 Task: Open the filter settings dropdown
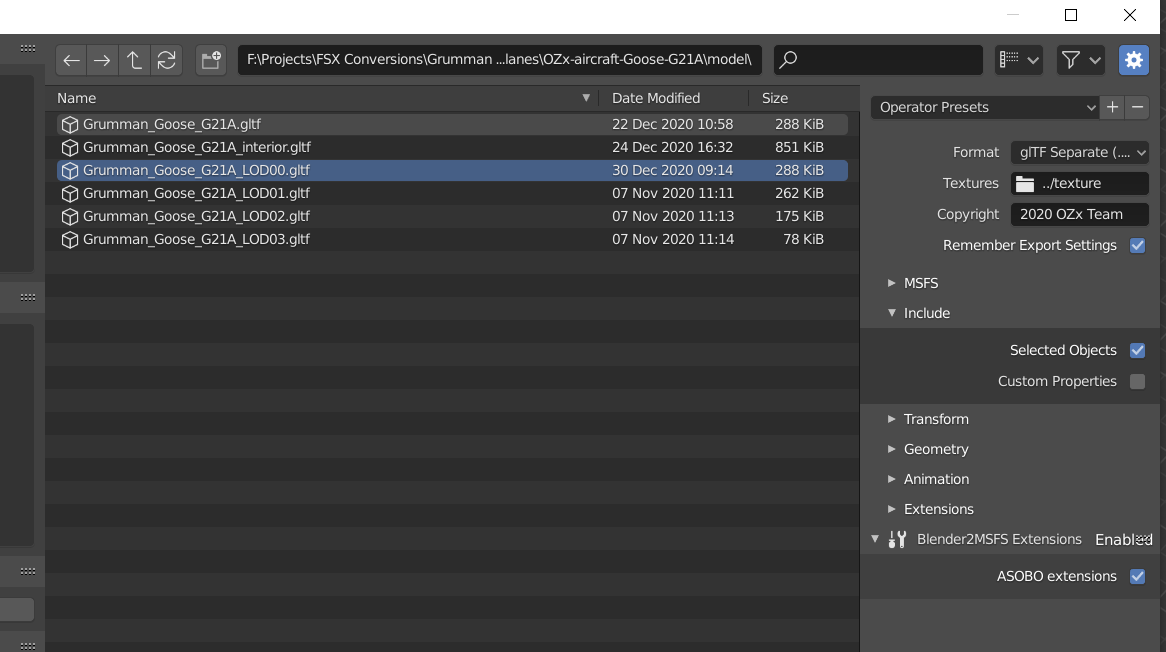[1080, 60]
